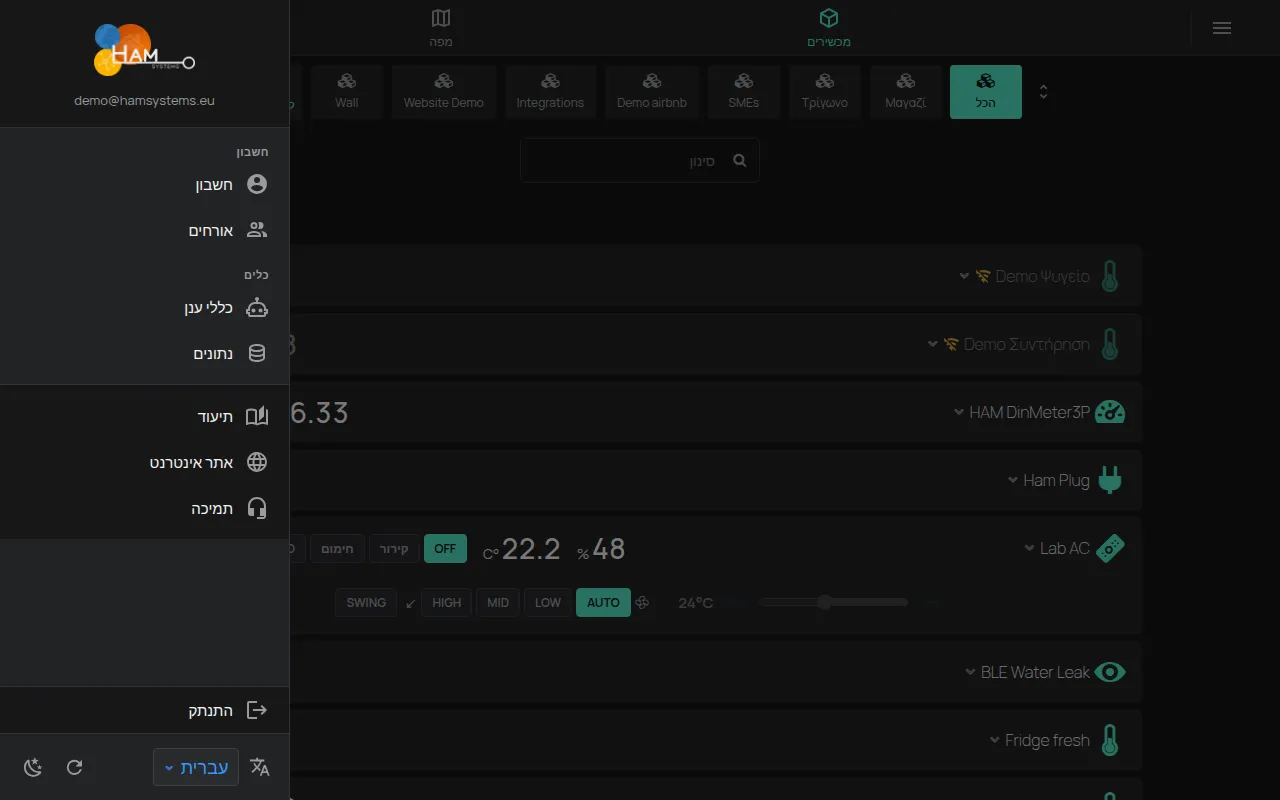
Task: Select the Μαγαζί group
Action: (906, 92)
